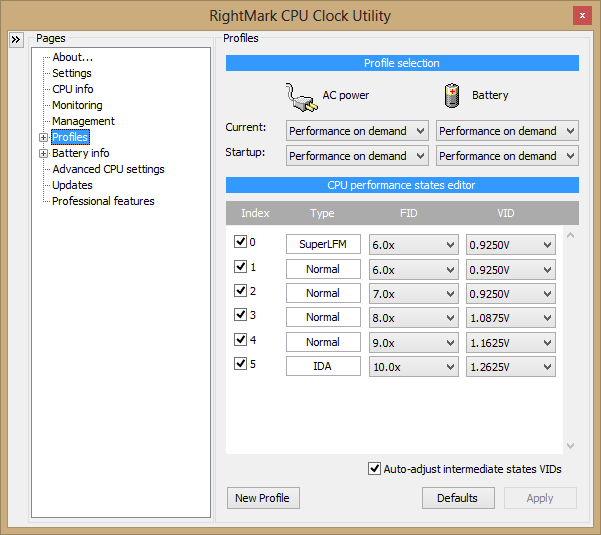Select Battery info in the Pages tree

tap(80, 153)
